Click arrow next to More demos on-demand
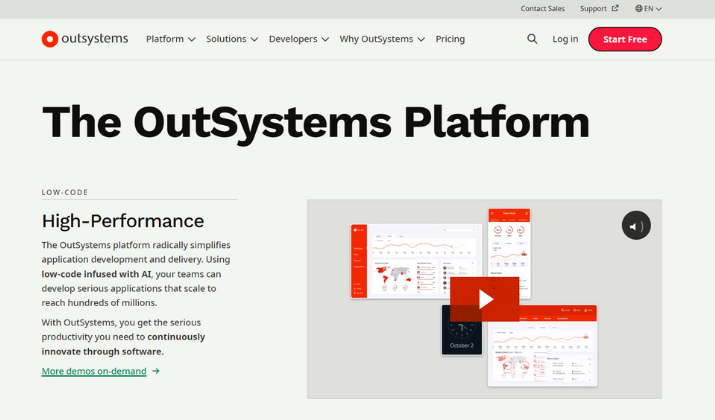The image size is (715, 420). point(156,371)
